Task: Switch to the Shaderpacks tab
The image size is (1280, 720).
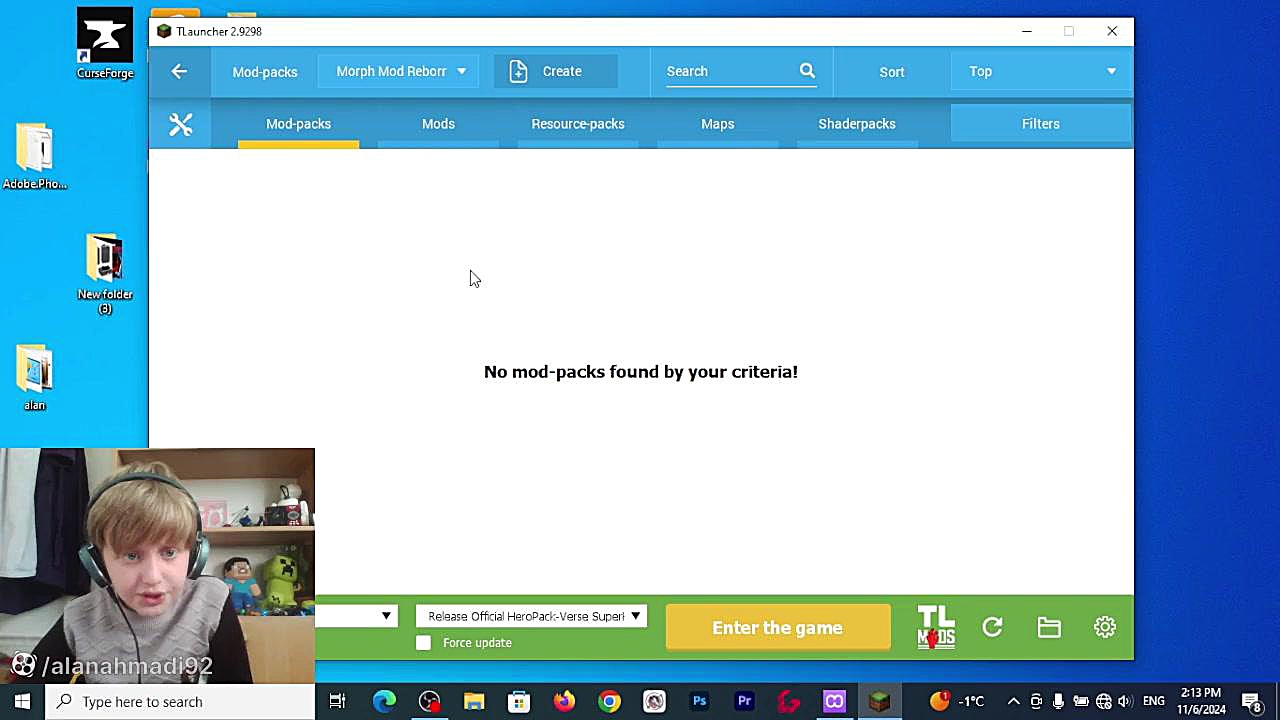Action: (x=857, y=124)
